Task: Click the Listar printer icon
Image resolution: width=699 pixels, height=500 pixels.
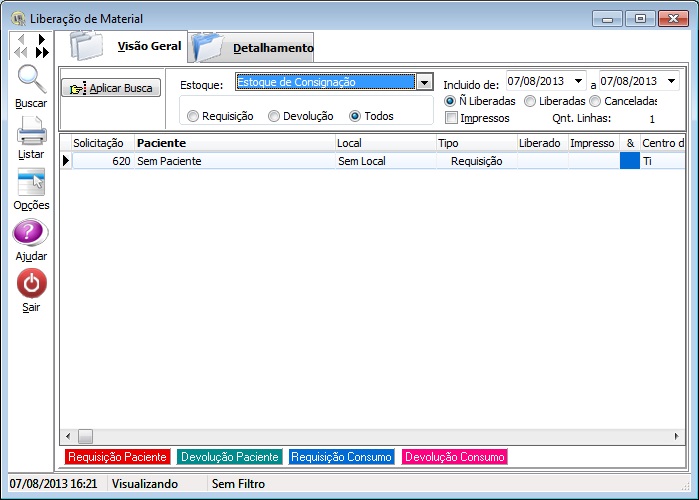Action: pos(31,132)
